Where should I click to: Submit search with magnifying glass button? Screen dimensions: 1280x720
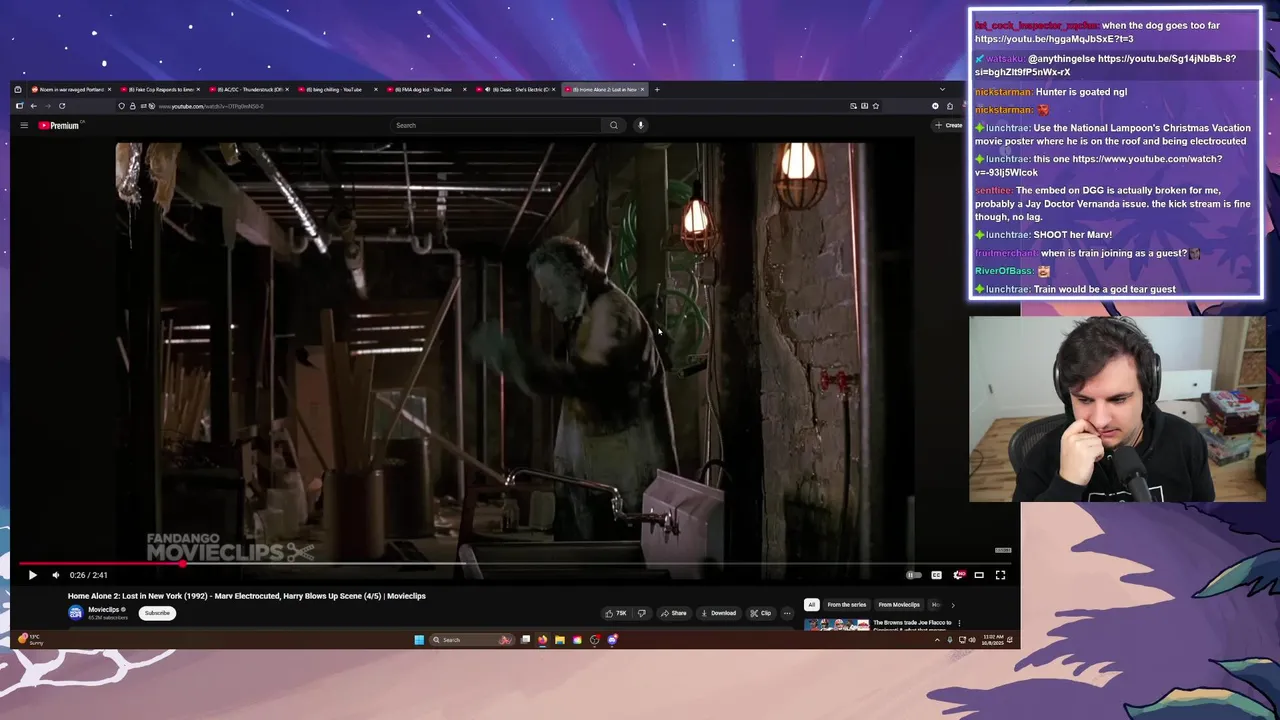tap(614, 125)
